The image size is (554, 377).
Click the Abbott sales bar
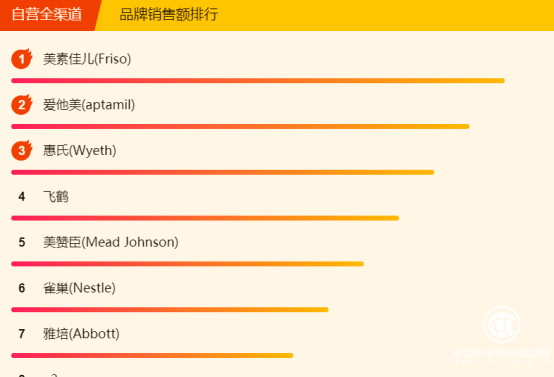[x=152, y=355]
